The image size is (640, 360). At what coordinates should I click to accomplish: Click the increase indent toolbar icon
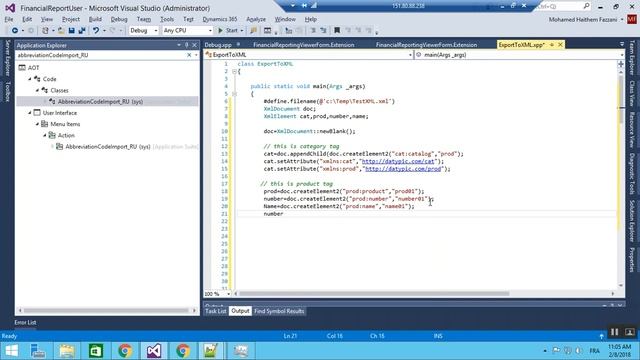[x=323, y=31]
